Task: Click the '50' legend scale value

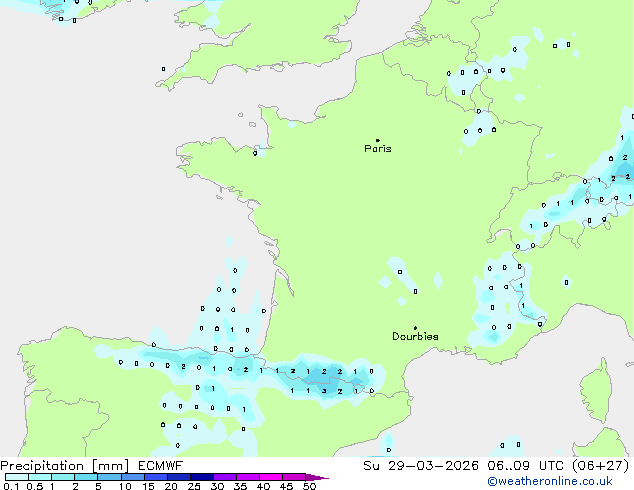Action: pos(310,486)
